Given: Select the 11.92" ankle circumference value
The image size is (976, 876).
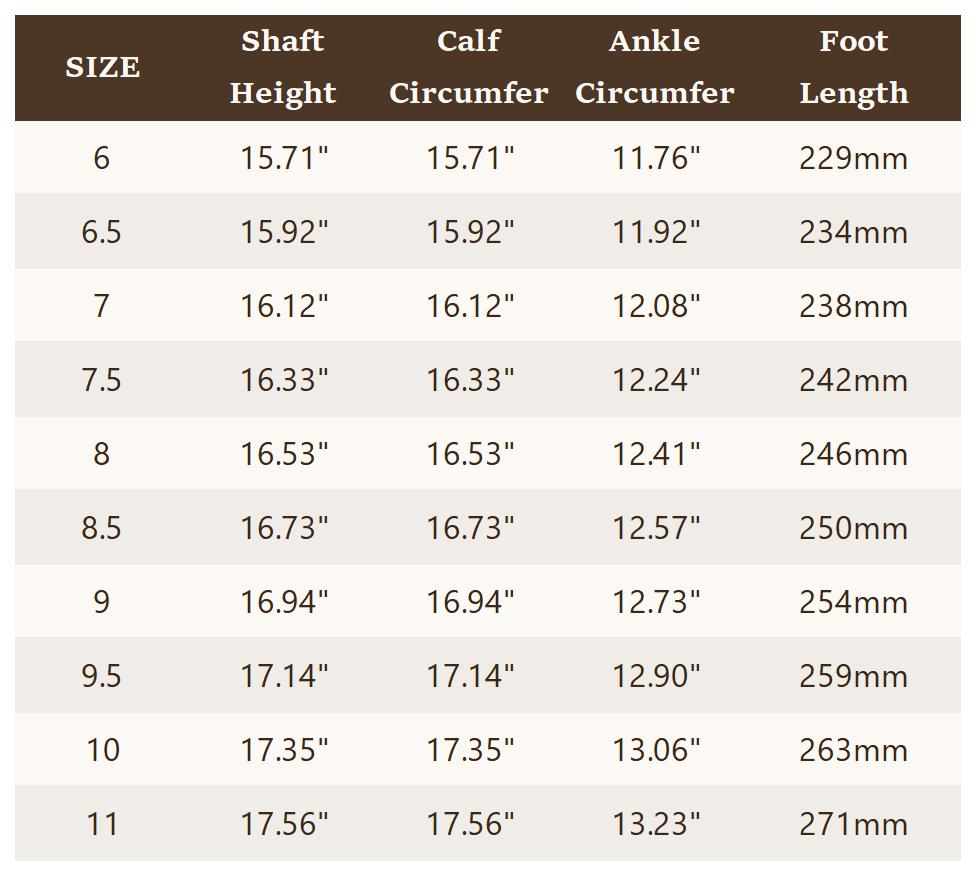Looking at the screenshot, I should coord(656,232).
